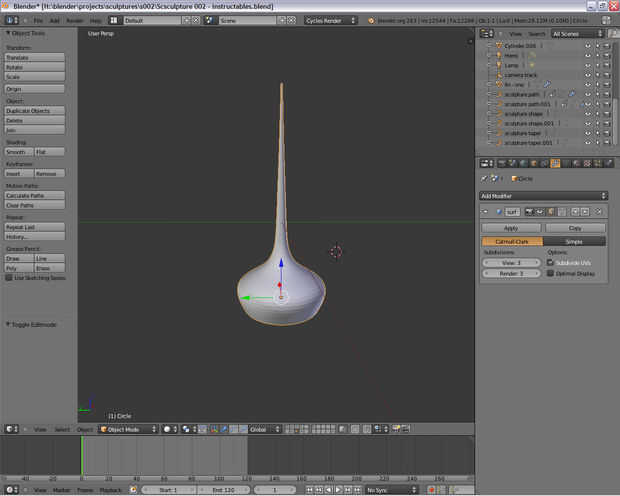Select sculpture shape.001 in outliner

[x=529, y=123]
